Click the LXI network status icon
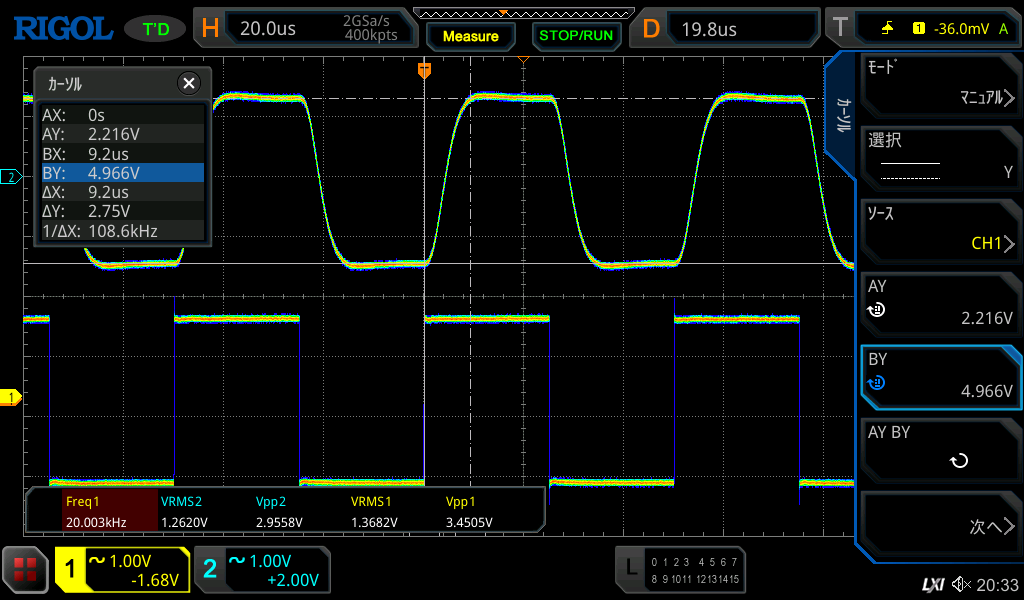The width and height of the screenshot is (1024, 600). point(932,584)
